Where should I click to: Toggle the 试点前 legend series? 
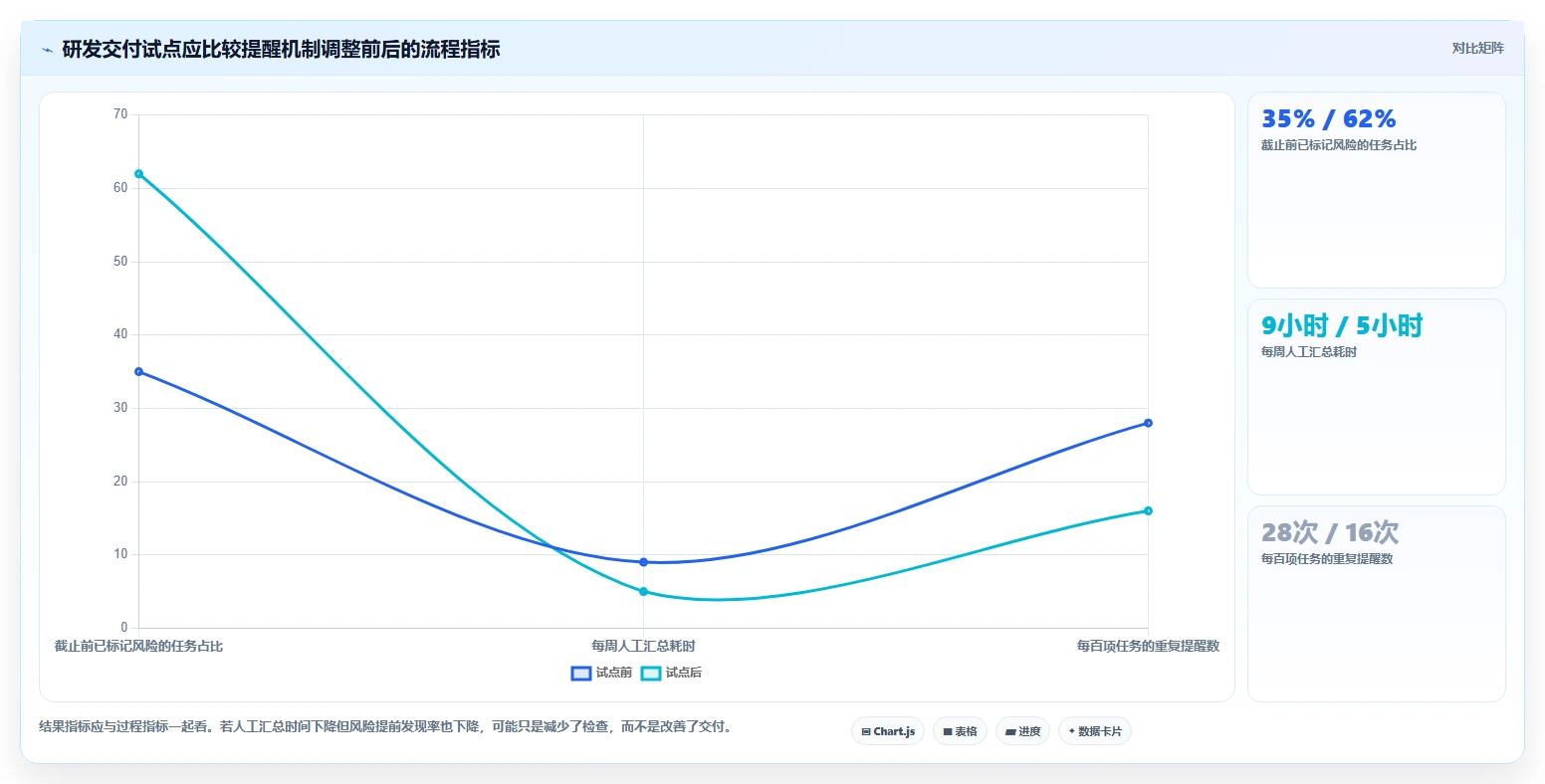coord(601,674)
